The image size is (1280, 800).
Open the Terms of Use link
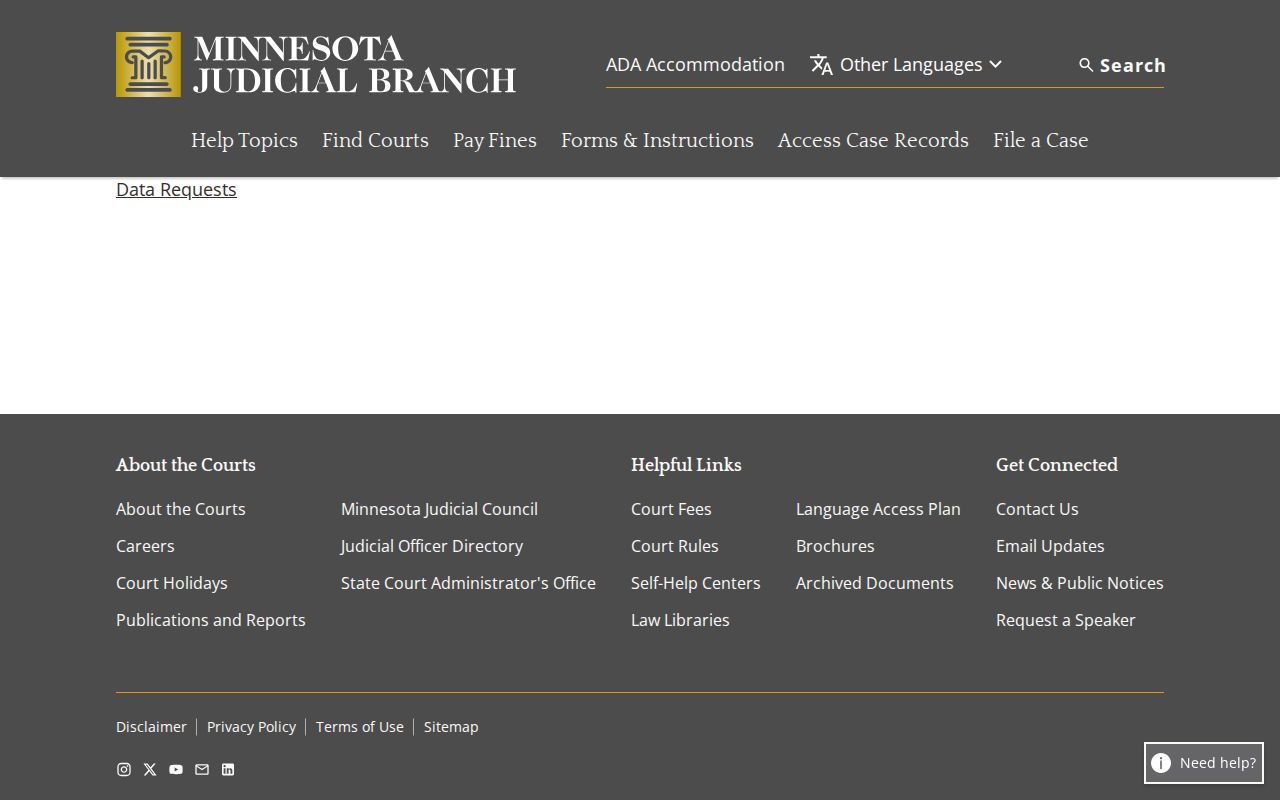point(360,727)
